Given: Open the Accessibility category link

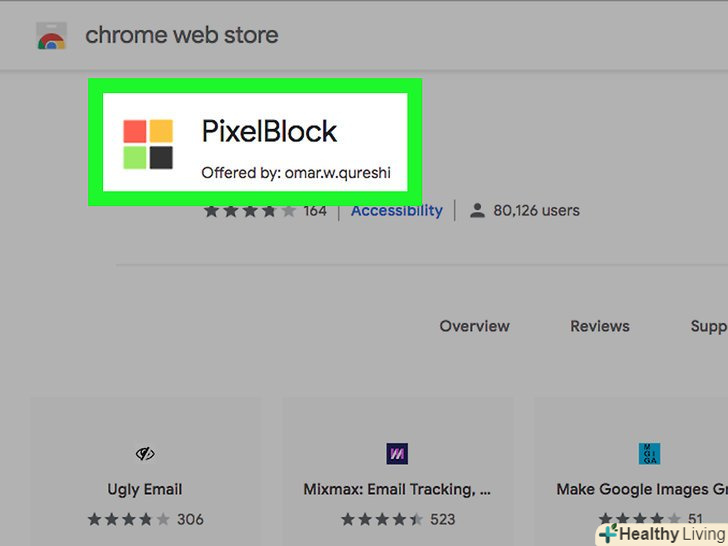Looking at the screenshot, I should [x=396, y=211].
